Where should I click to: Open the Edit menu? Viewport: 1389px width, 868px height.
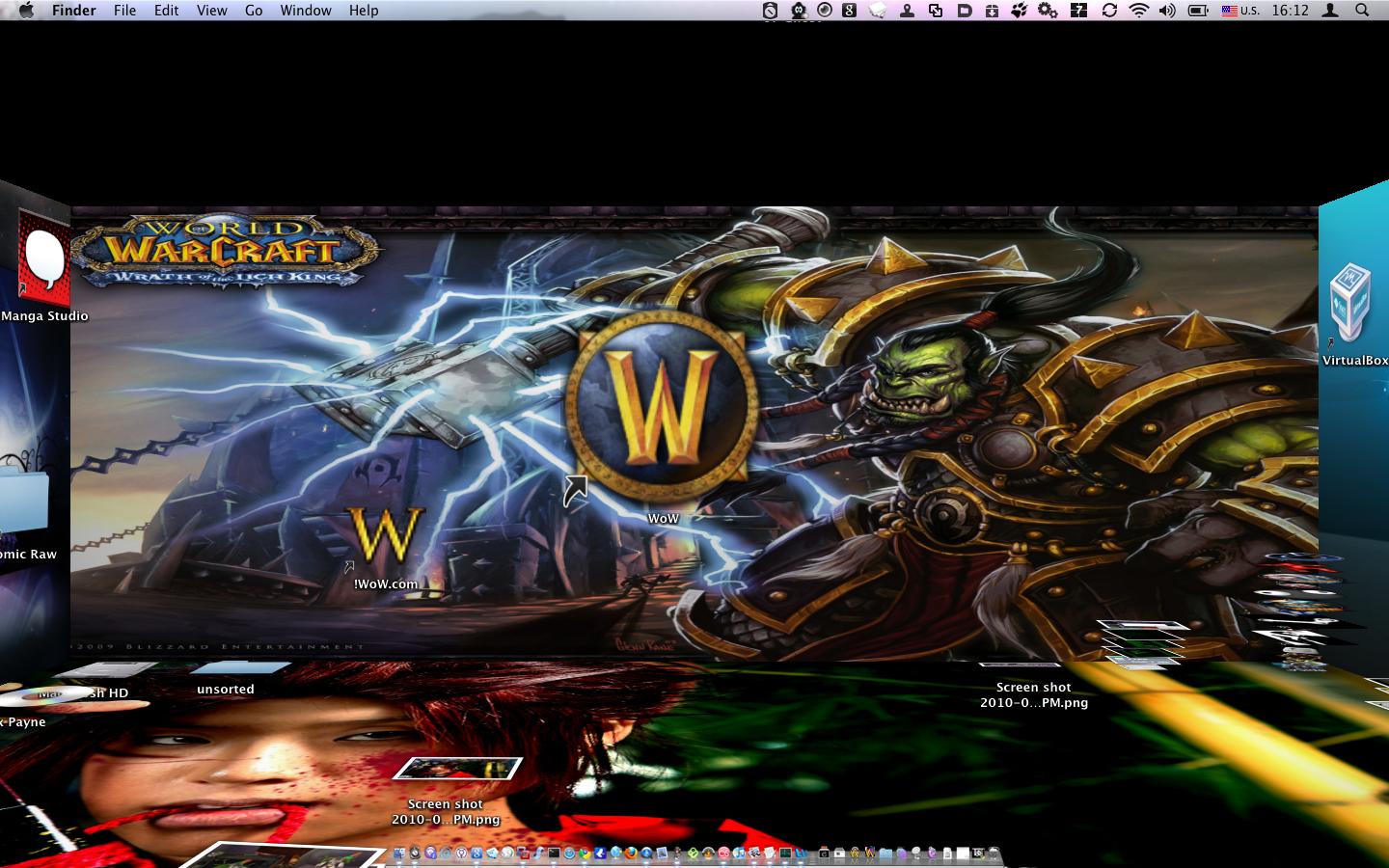(166, 11)
